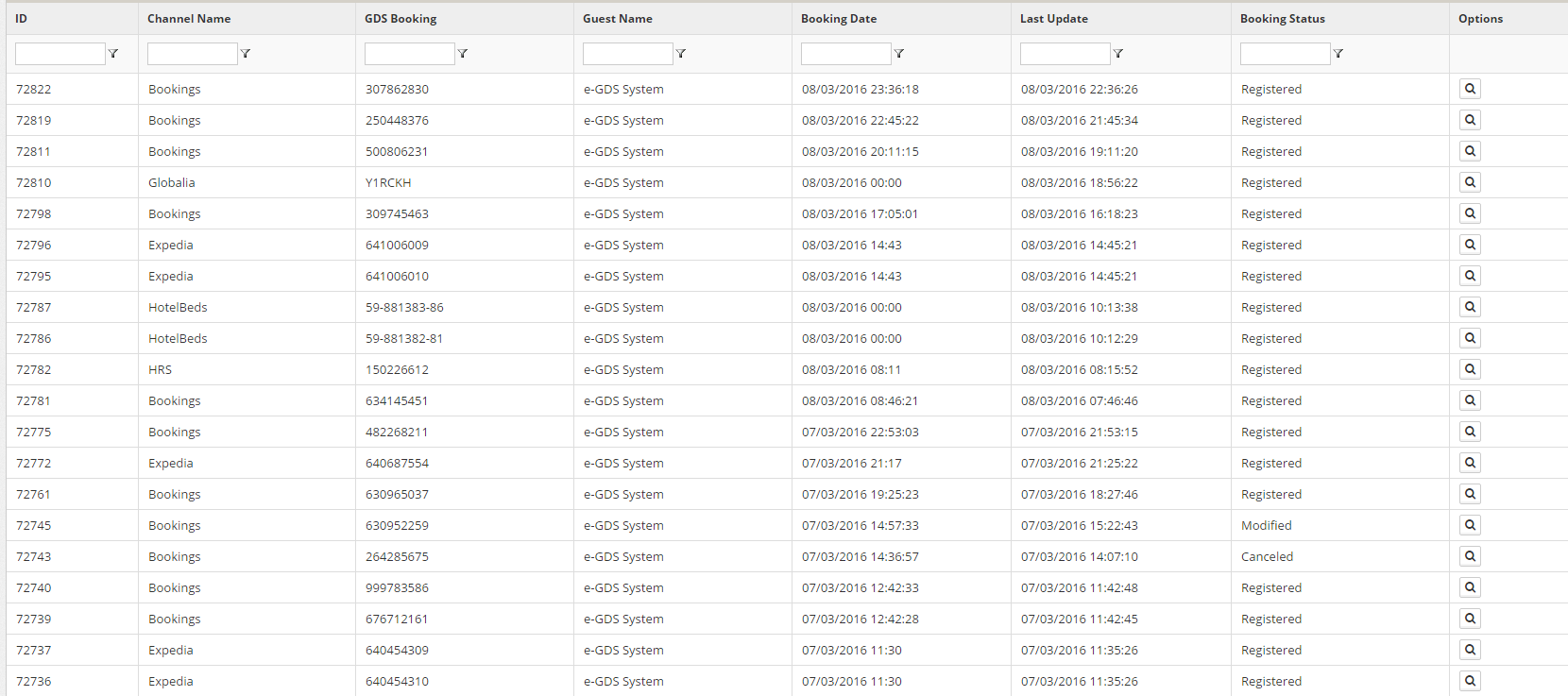This screenshot has height=696, width=1568.
Task: Focus the Booking Status filter text box
Action: [1286, 54]
